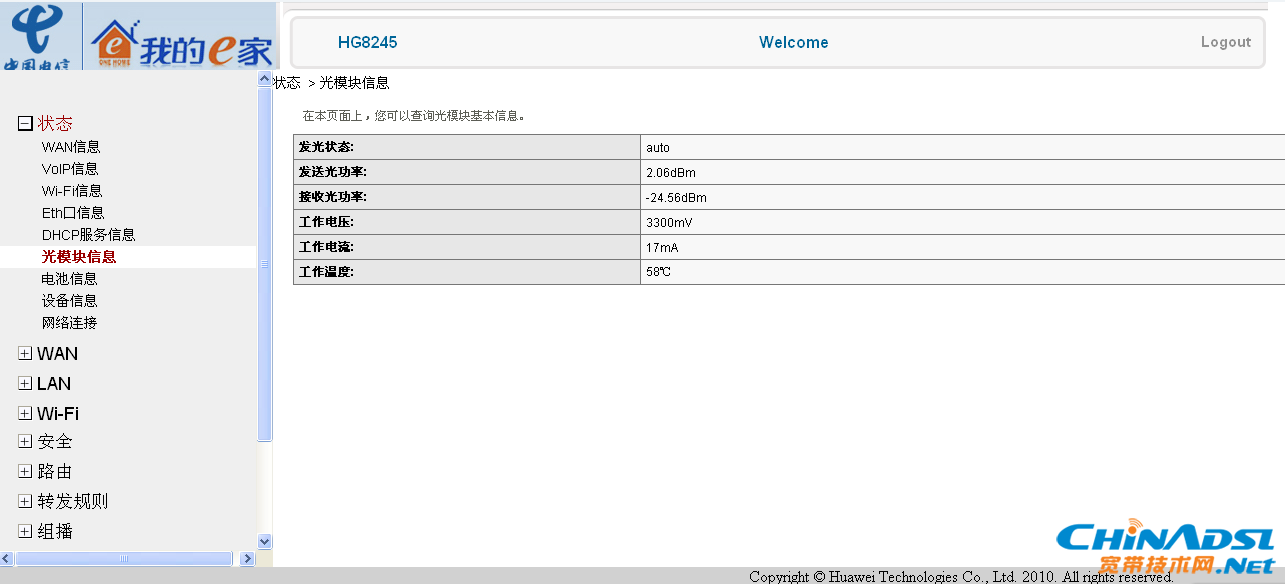
Task: Click the sidebar scroll down arrow
Action: point(265,541)
